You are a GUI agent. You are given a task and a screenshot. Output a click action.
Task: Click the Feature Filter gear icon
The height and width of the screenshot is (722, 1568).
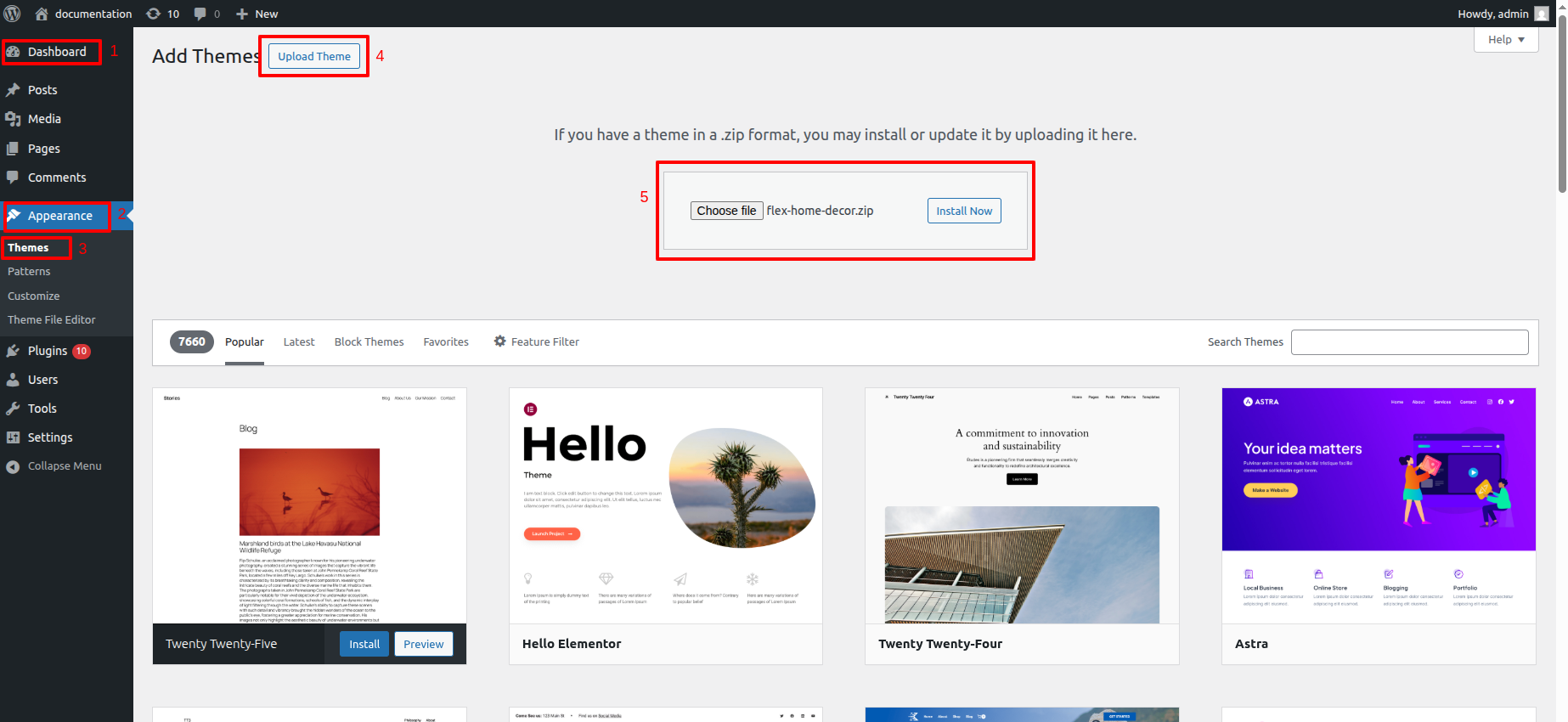point(499,341)
